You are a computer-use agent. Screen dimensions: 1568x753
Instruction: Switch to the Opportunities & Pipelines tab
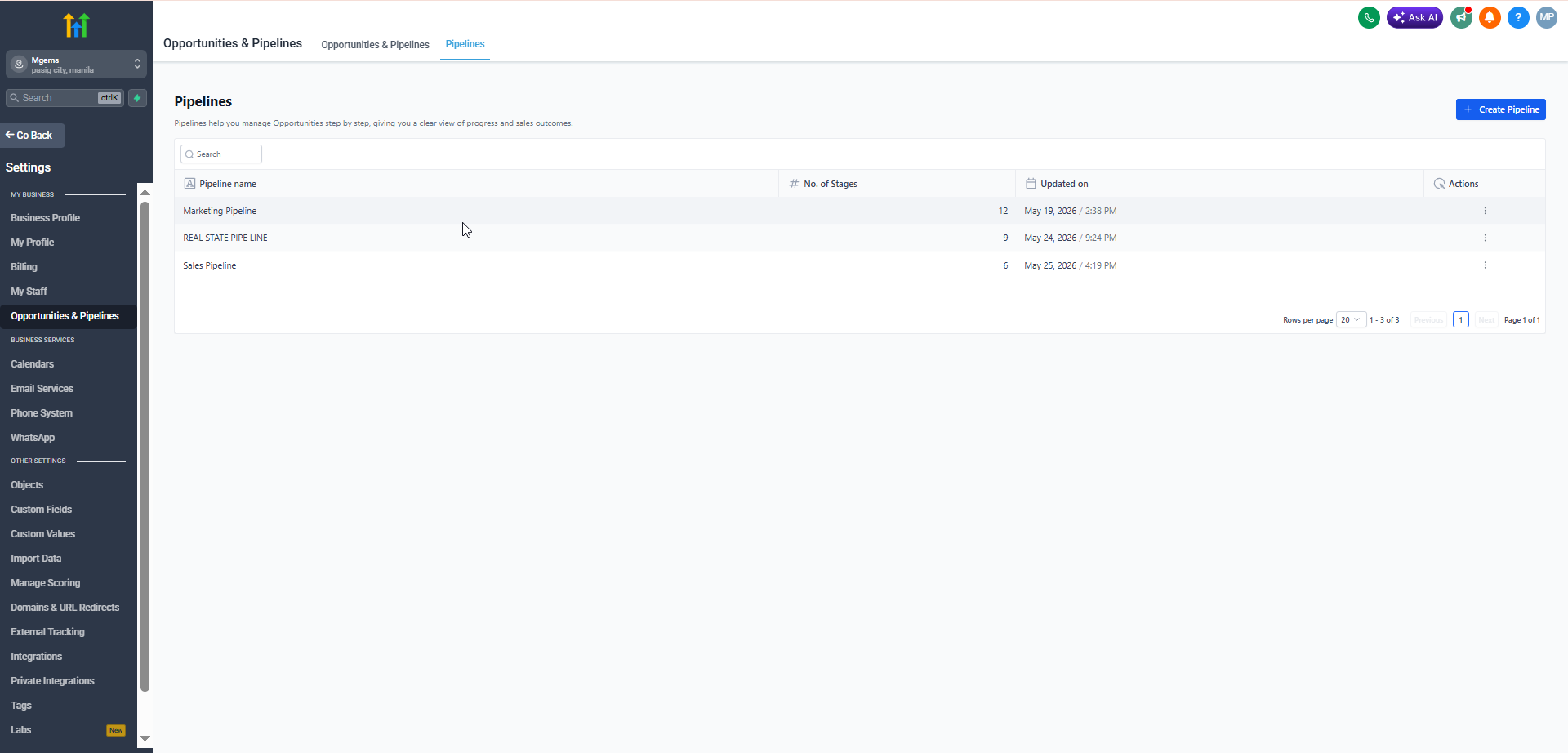[375, 45]
